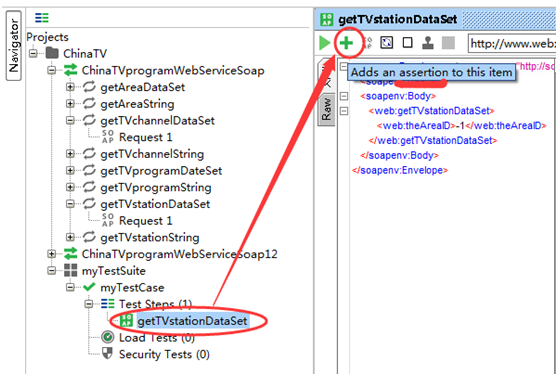
Task: Click the grid list icon above Projects
Action: pos(42,17)
